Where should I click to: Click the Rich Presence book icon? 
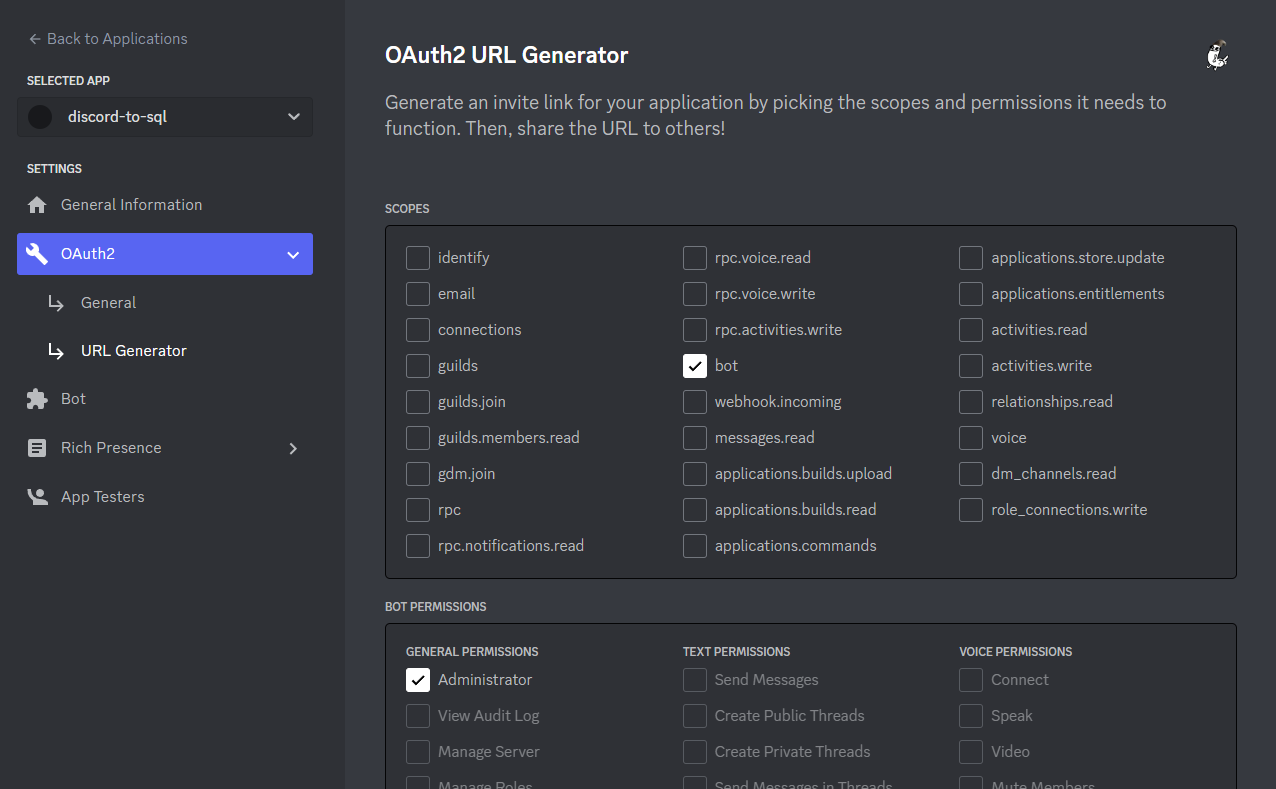click(x=36, y=447)
